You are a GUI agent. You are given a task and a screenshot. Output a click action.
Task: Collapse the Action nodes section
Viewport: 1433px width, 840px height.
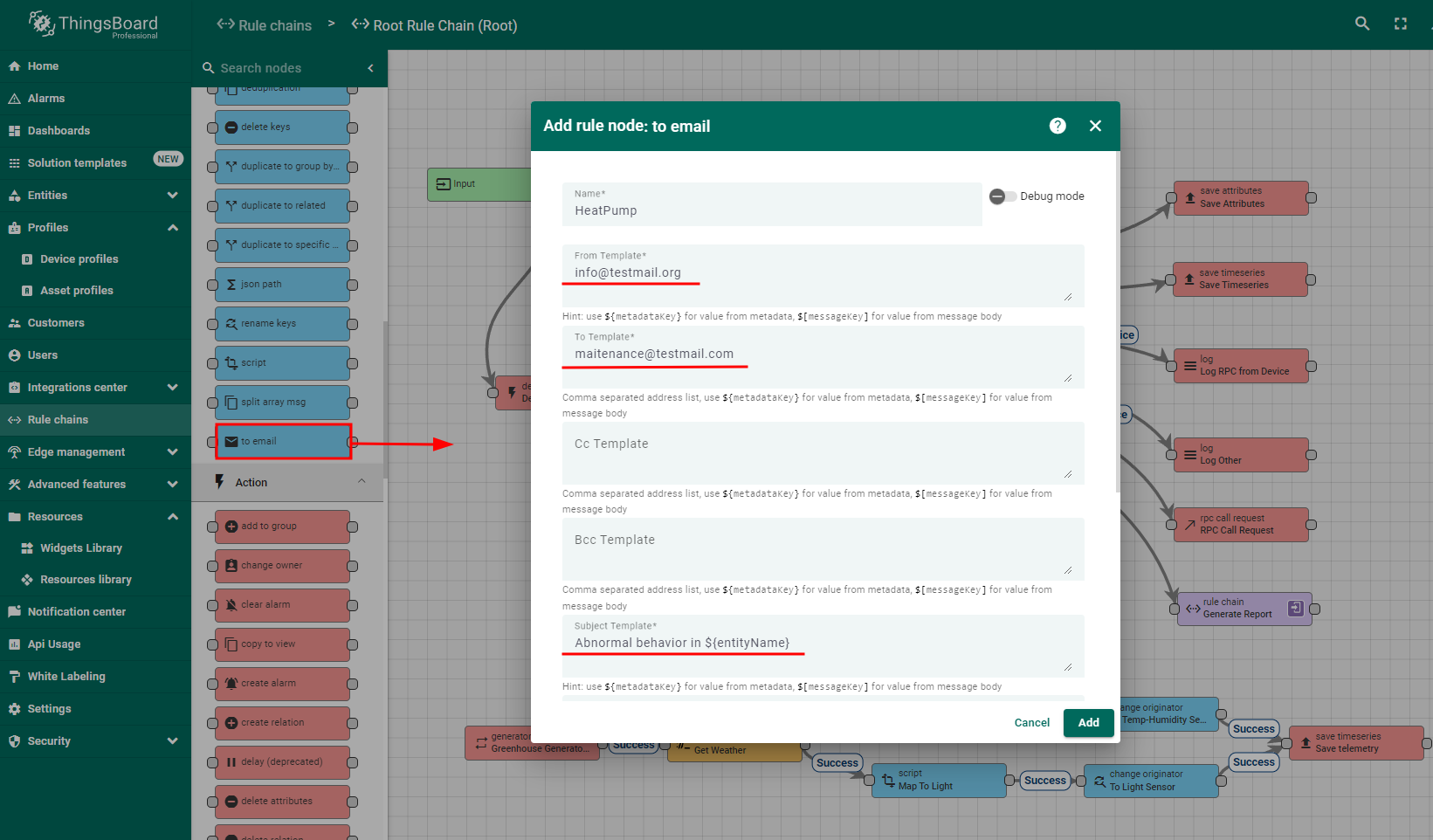[x=362, y=482]
